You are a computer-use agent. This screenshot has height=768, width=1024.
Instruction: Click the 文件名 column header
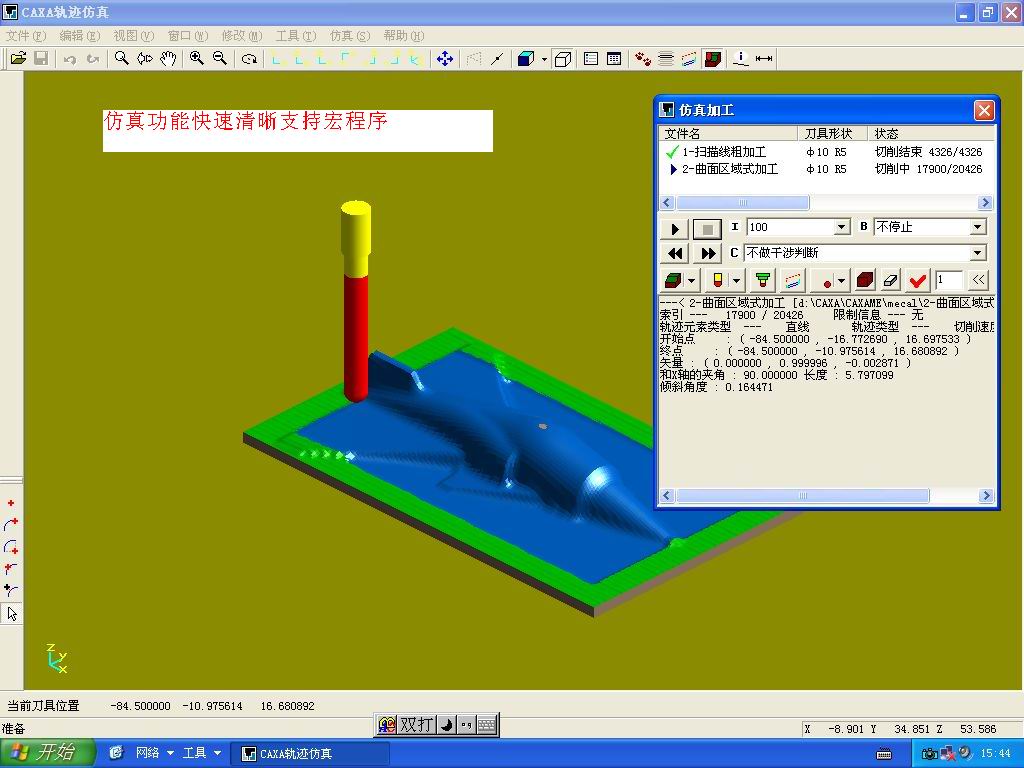[x=729, y=134]
